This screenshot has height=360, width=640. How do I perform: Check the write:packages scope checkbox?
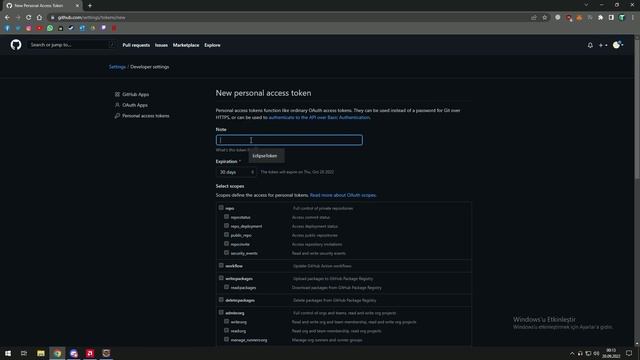(x=221, y=278)
